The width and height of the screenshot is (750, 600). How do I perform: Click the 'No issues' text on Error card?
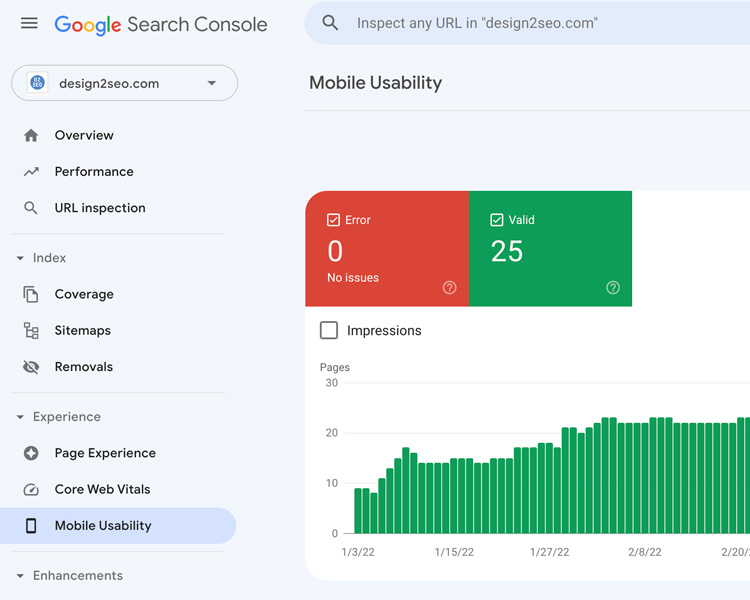coord(353,278)
